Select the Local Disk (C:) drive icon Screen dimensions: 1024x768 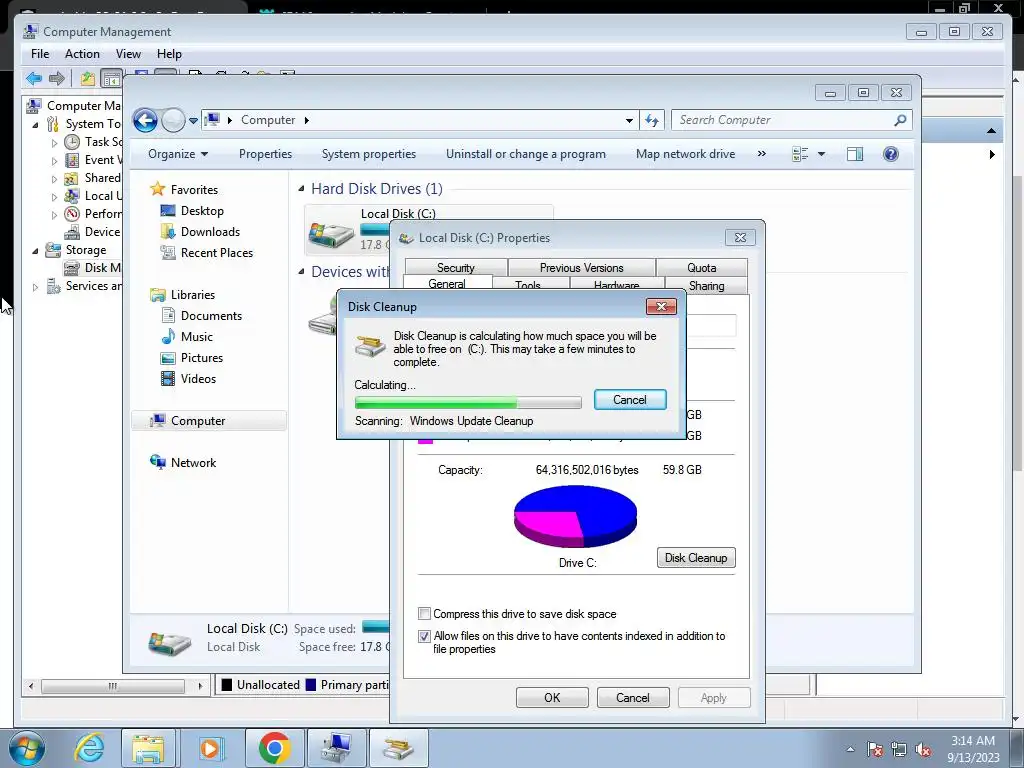(x=331, y=233)
